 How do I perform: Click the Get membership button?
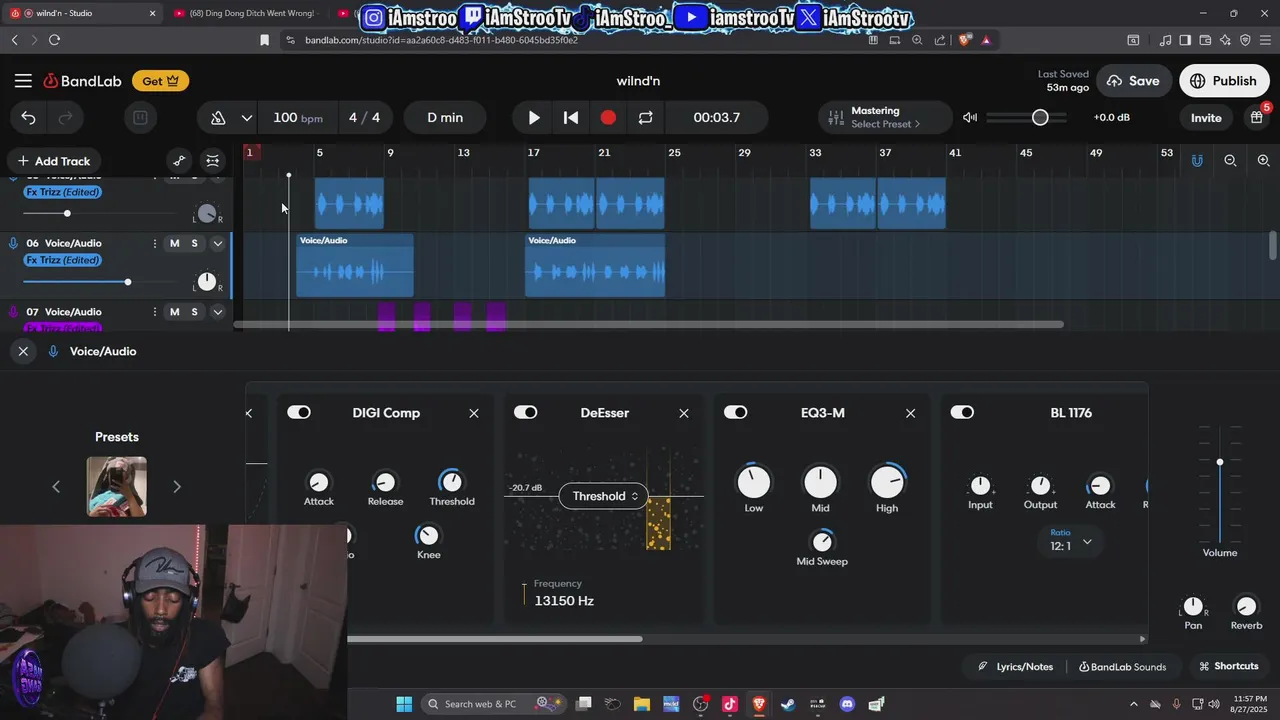click(x=160, y=81)
